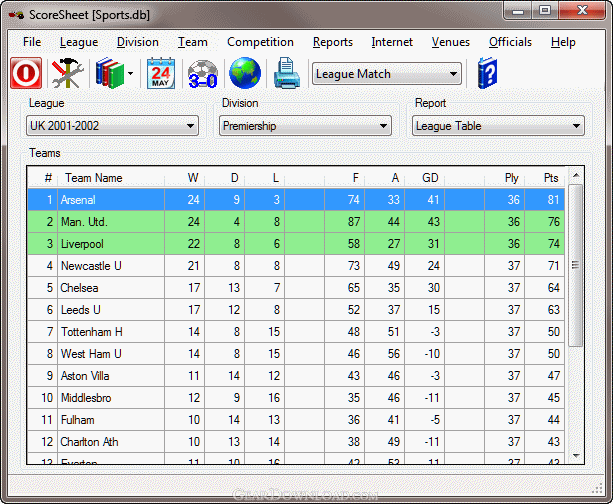This screenshot has height=504, width=613.
Task: Open the blue help book icon
Action: 487,73
